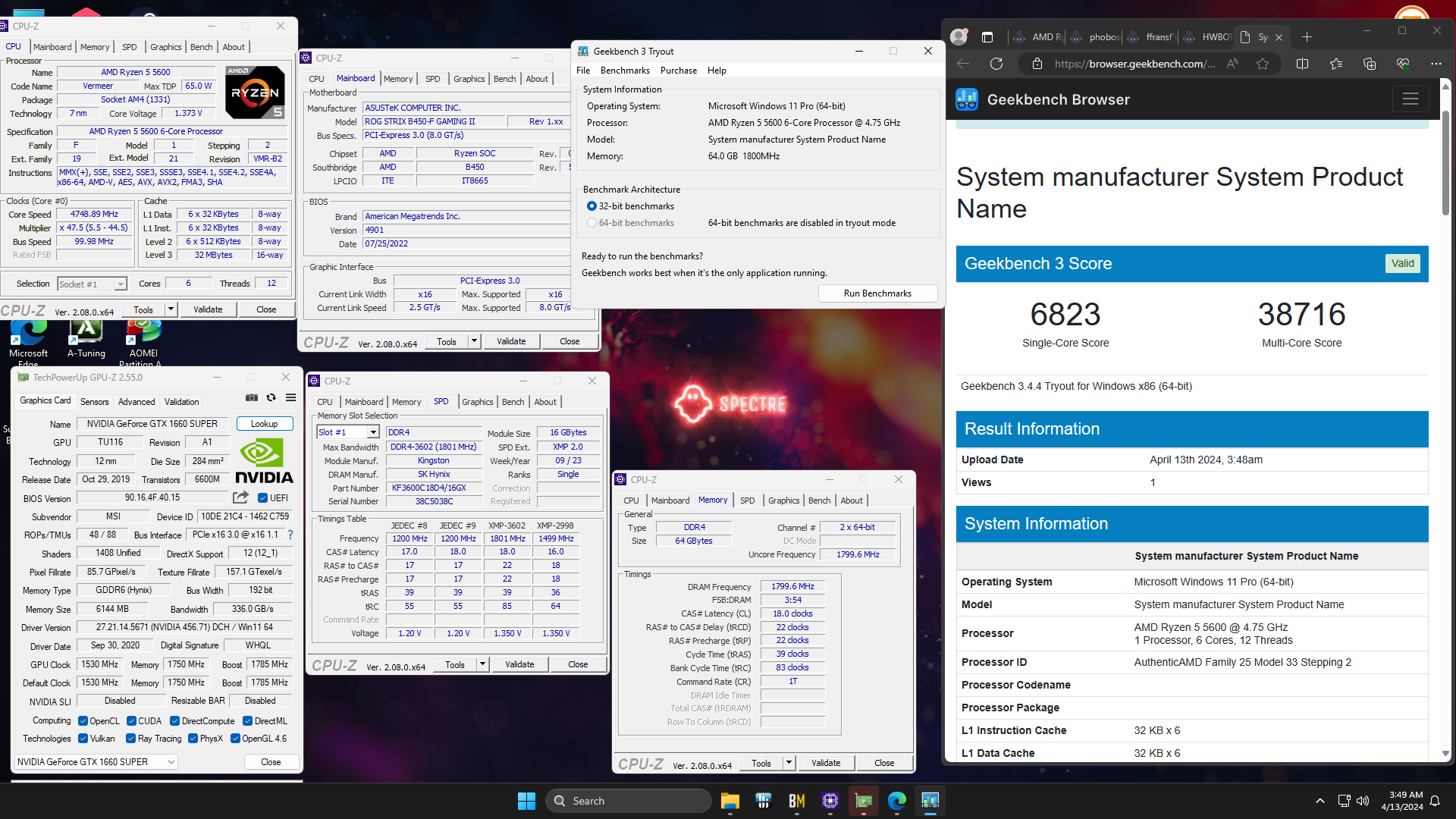Click the taskbar Search box
The width and height of the screenshot is (1456, 819).
629,801
